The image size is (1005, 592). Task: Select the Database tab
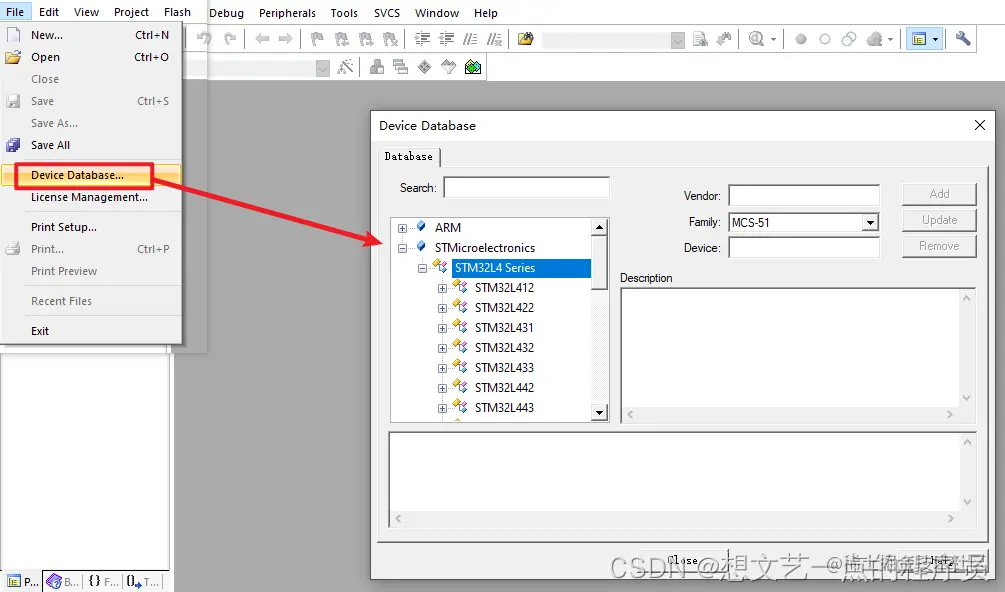409,156
